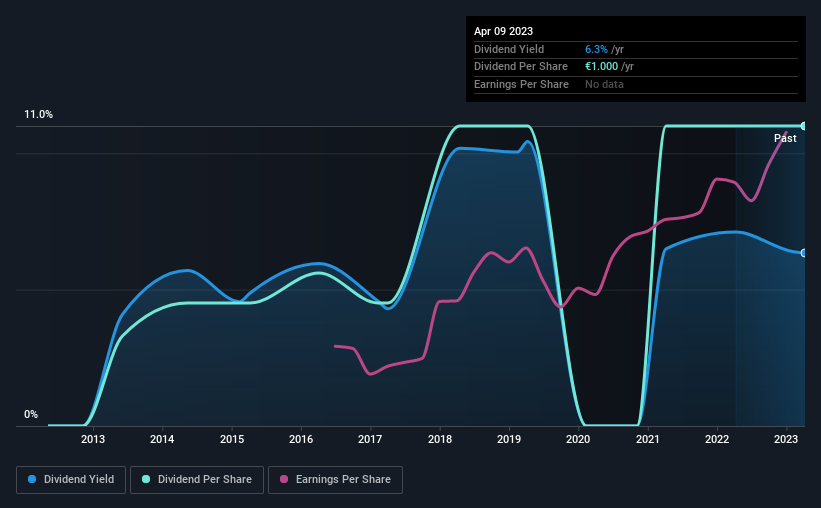This screenshot has width=821, height=508.
Task: Click the Apr 09 2023 tooltip date header
Action: click(503, 31)
